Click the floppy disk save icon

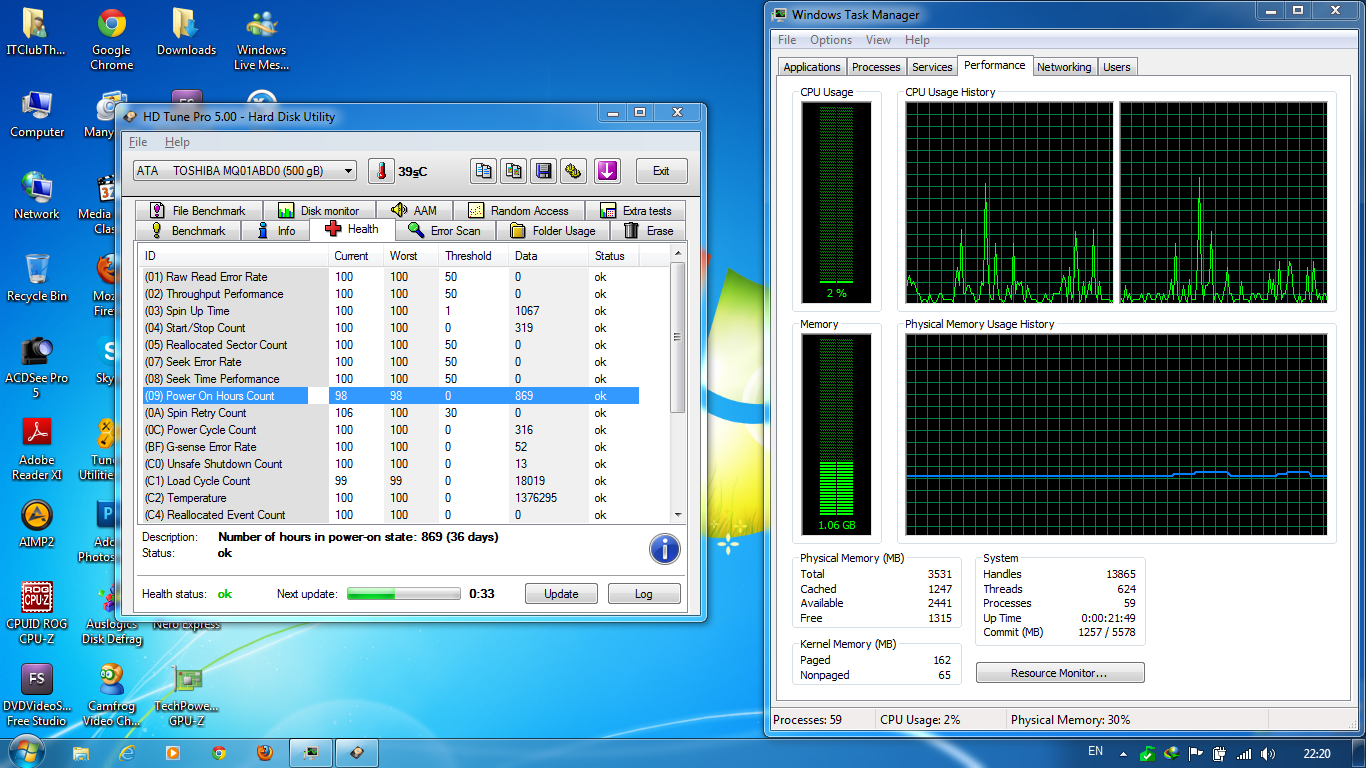(543, 171)
